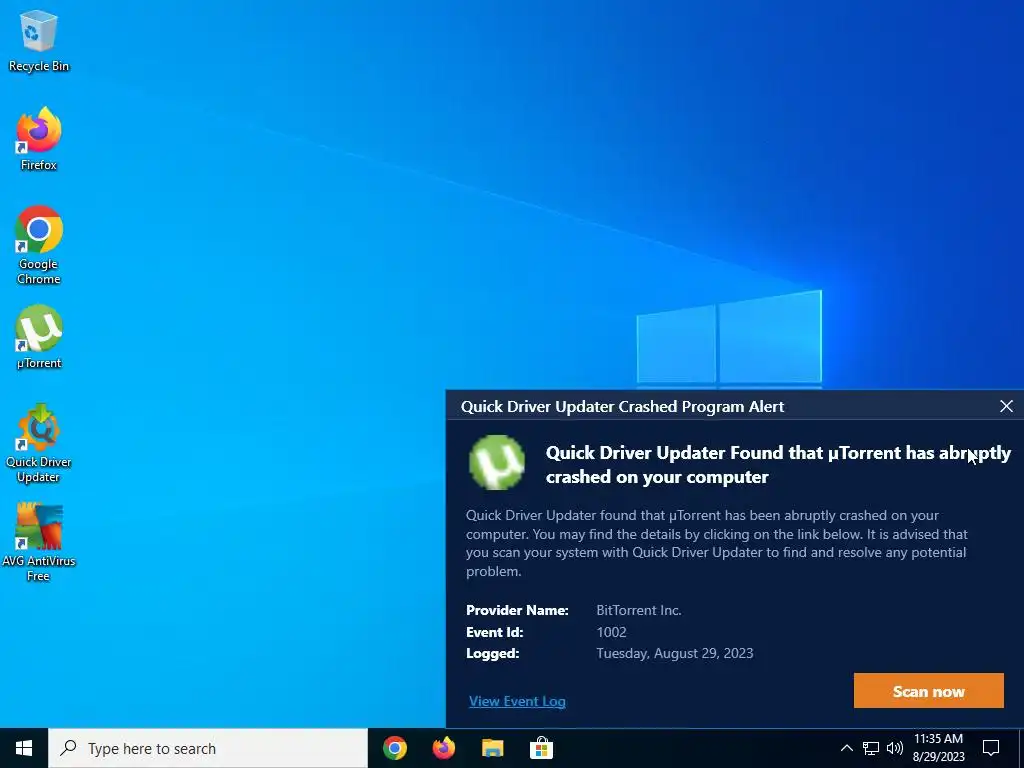This screenshot has width=1024, height=768.
Task: Launch Firefox from the taskbar
Action: click(x=443, y=748)
